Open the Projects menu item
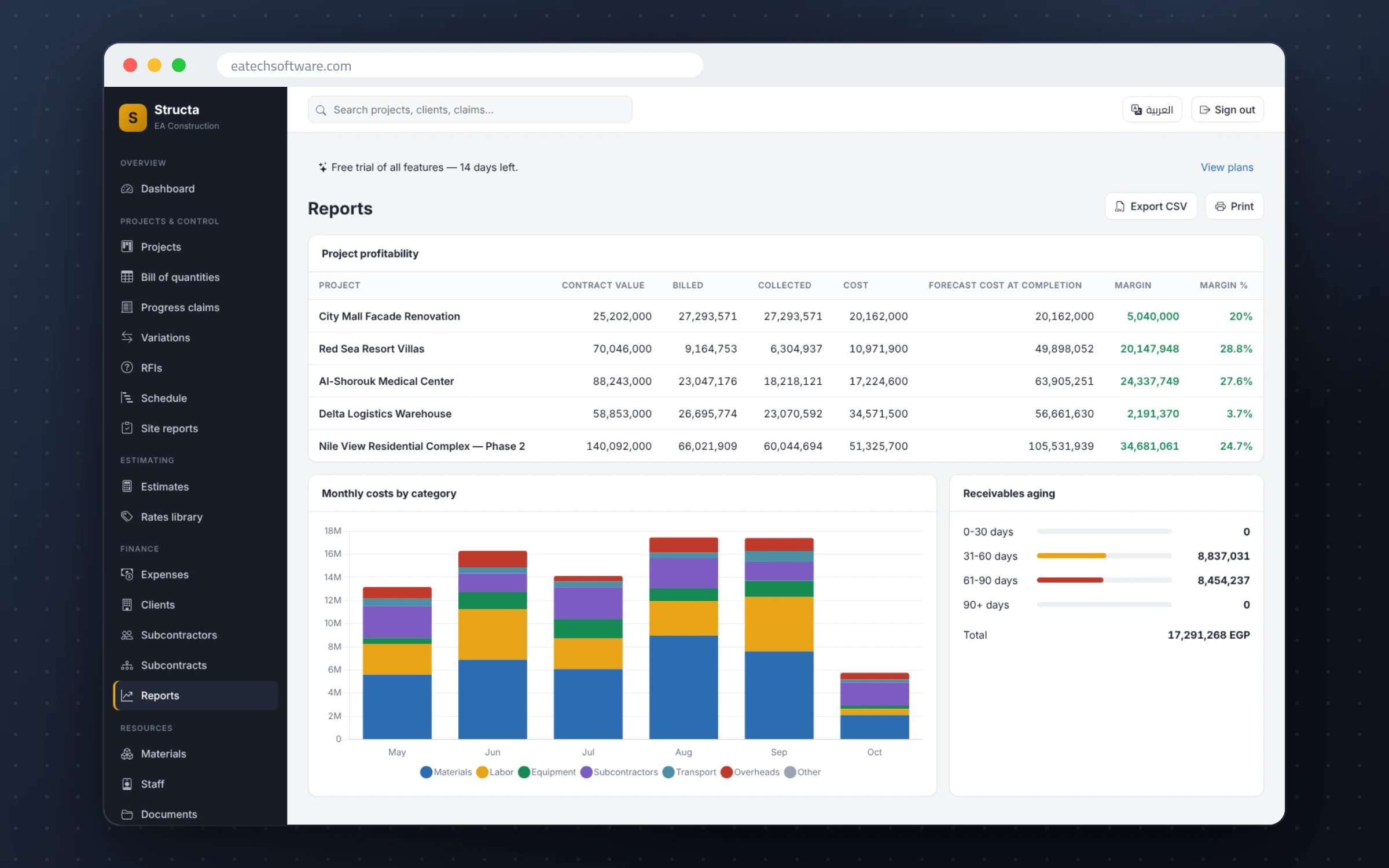This screenshot has width=1389, height=868. pyautogui.click(x=196, y=247)
